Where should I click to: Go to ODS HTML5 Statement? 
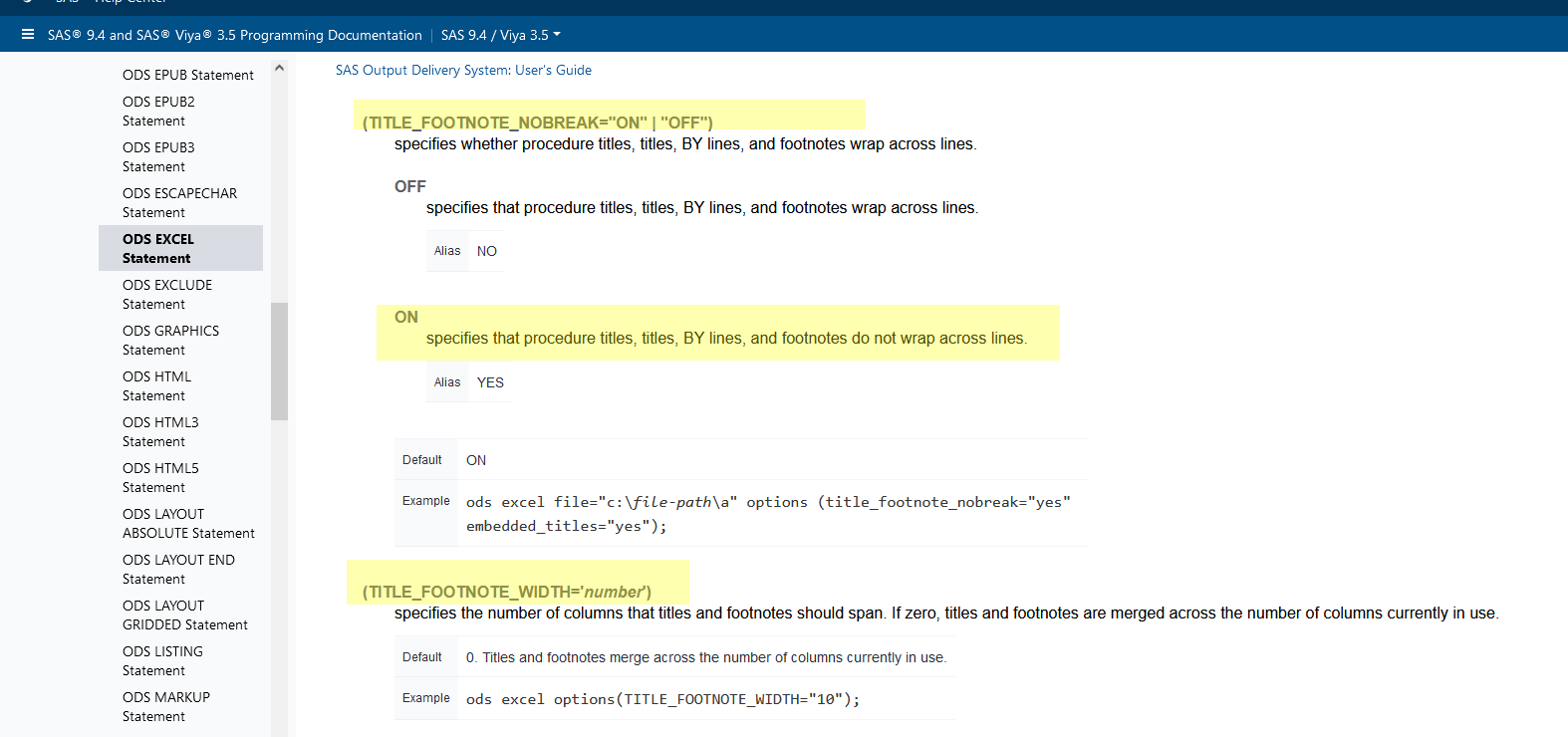(160, 477)
